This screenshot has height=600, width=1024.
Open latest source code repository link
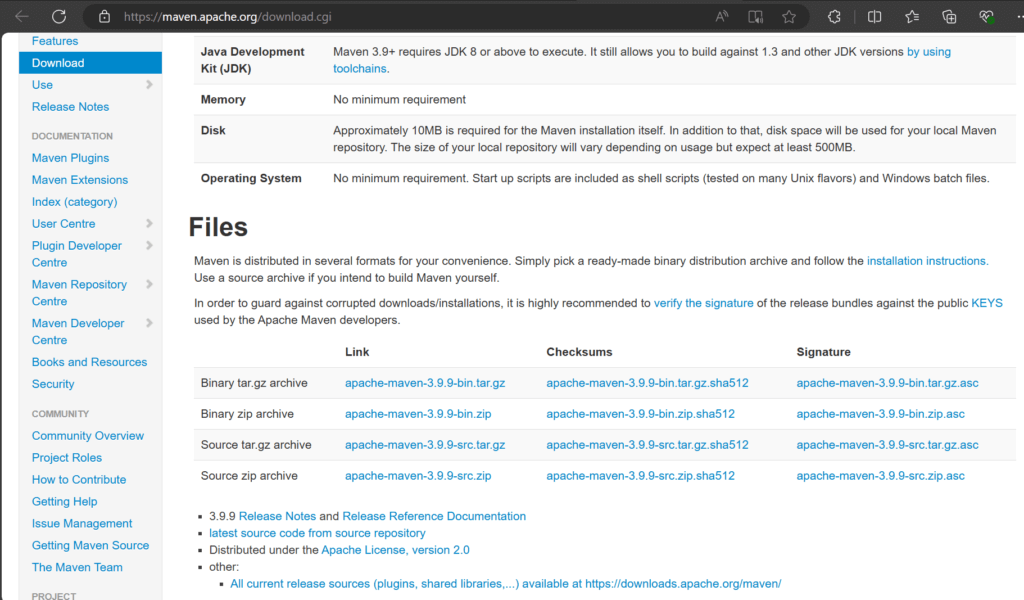[x=317, y=533]
